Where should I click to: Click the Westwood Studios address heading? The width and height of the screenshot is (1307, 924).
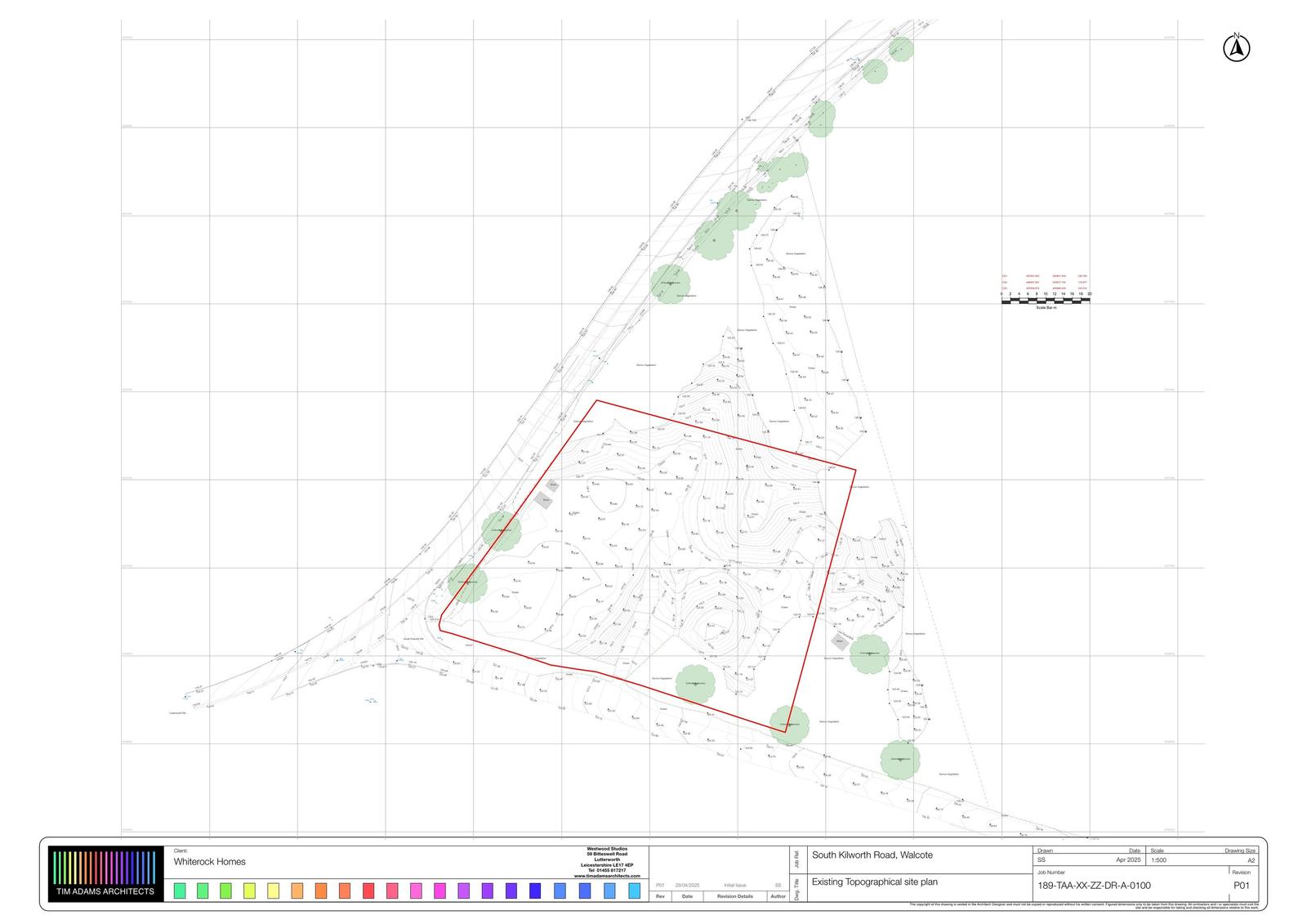pyautogui.click(x=607, y=849)
